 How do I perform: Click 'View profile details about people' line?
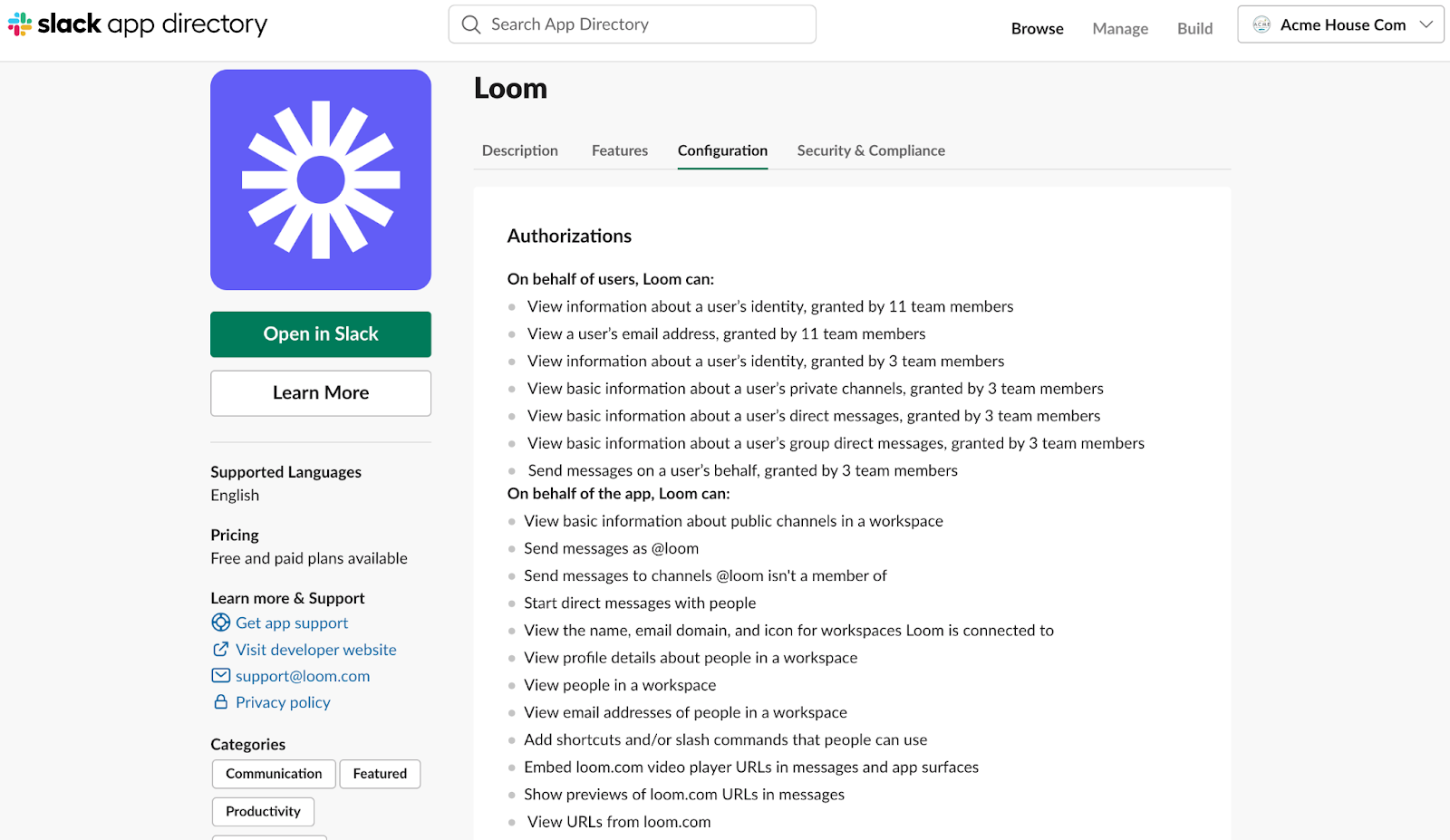click(691, 658)
